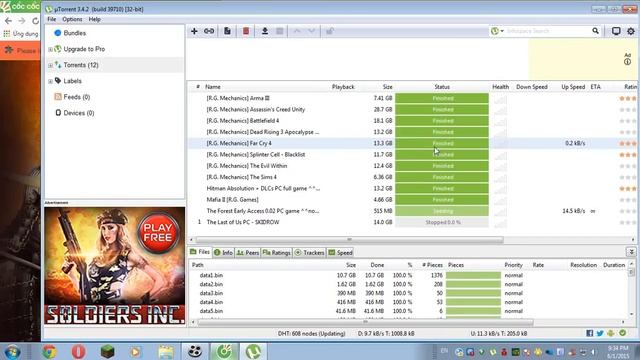The height and width of the screenshot is (360, 640).
Task: Click Move Up Queue arrow icon
Action: point(297,31)
